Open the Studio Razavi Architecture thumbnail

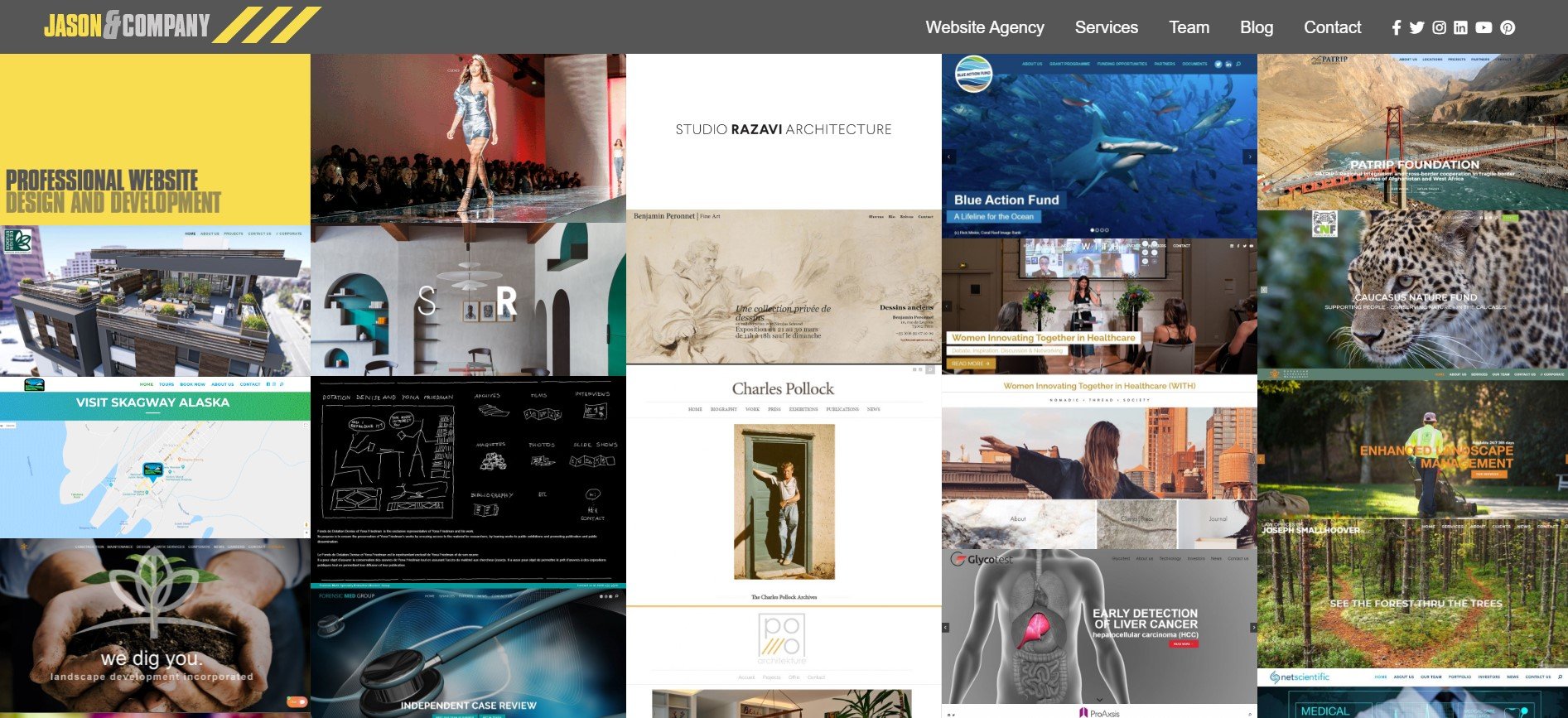(x=783, y=130)
